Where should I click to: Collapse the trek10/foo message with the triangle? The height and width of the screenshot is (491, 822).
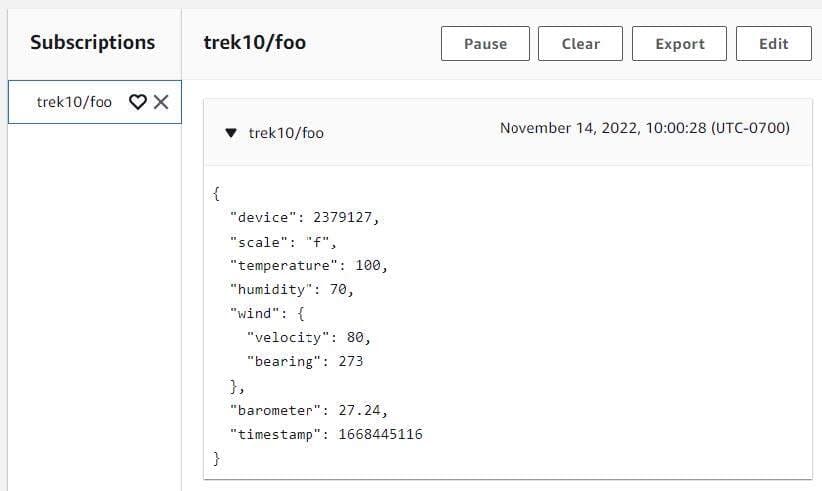click(x=231, y=132)
